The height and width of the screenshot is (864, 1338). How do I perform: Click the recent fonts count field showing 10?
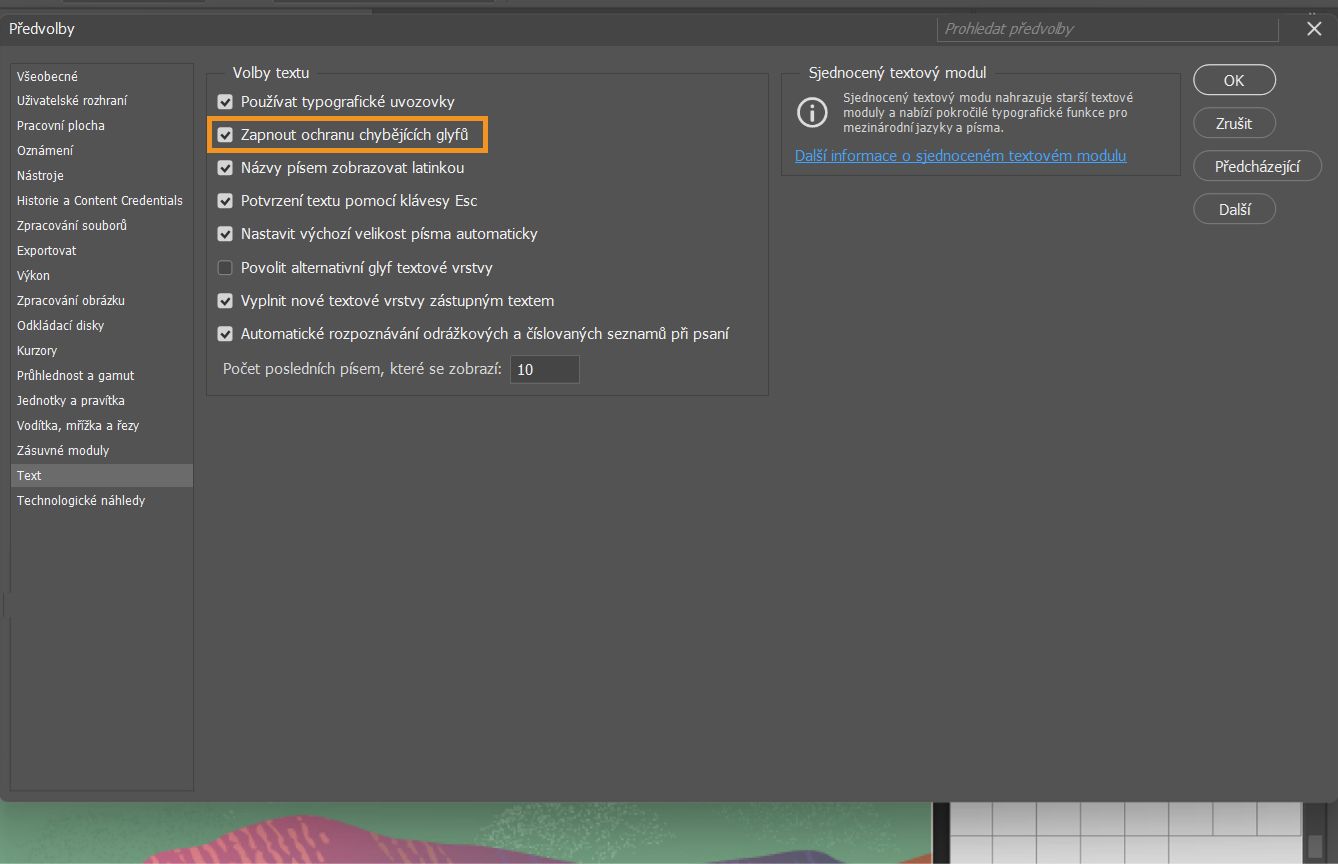click(x=544, y=370)
